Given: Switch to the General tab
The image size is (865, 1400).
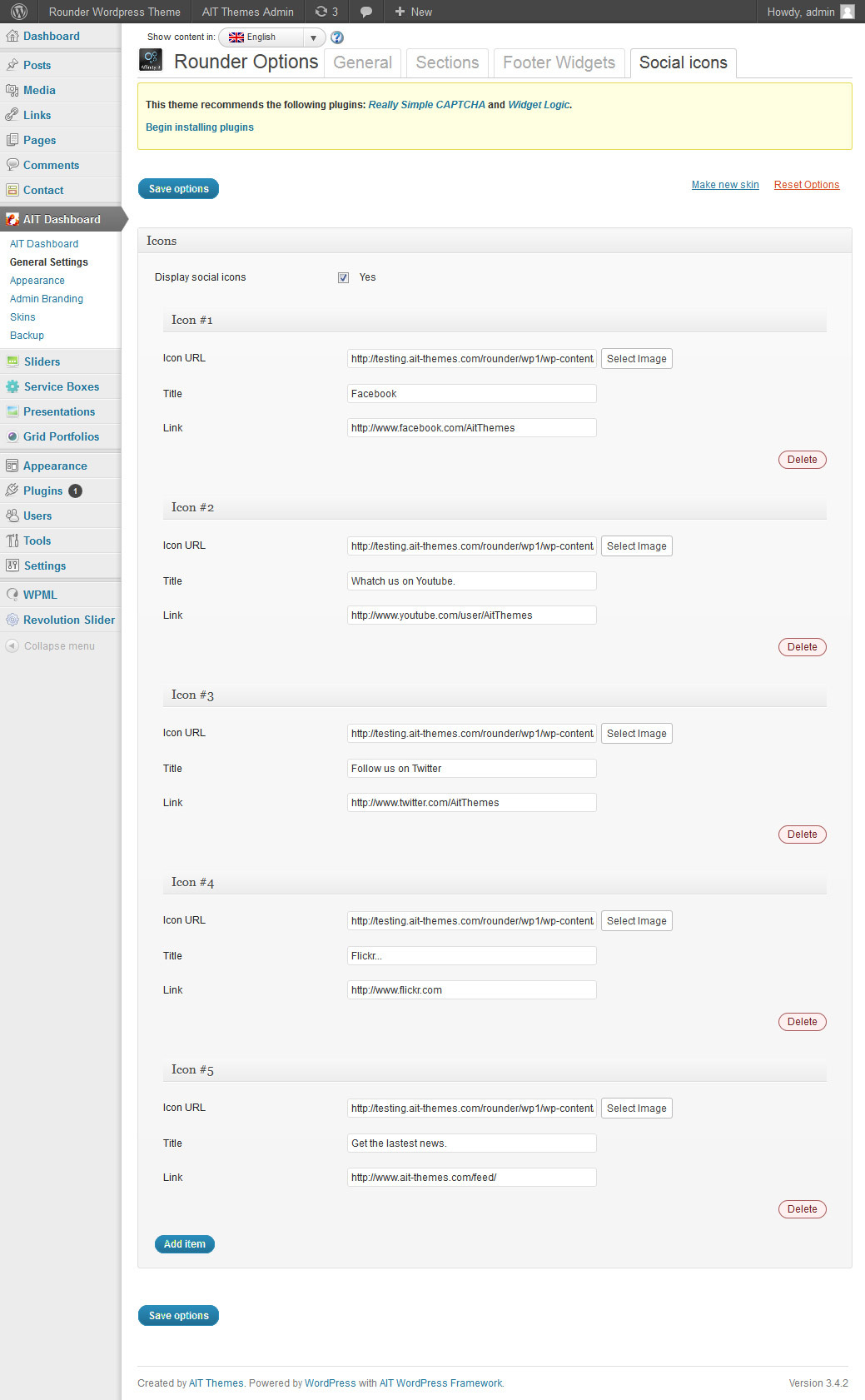Looking at the screenshot, I should (363, 62).
